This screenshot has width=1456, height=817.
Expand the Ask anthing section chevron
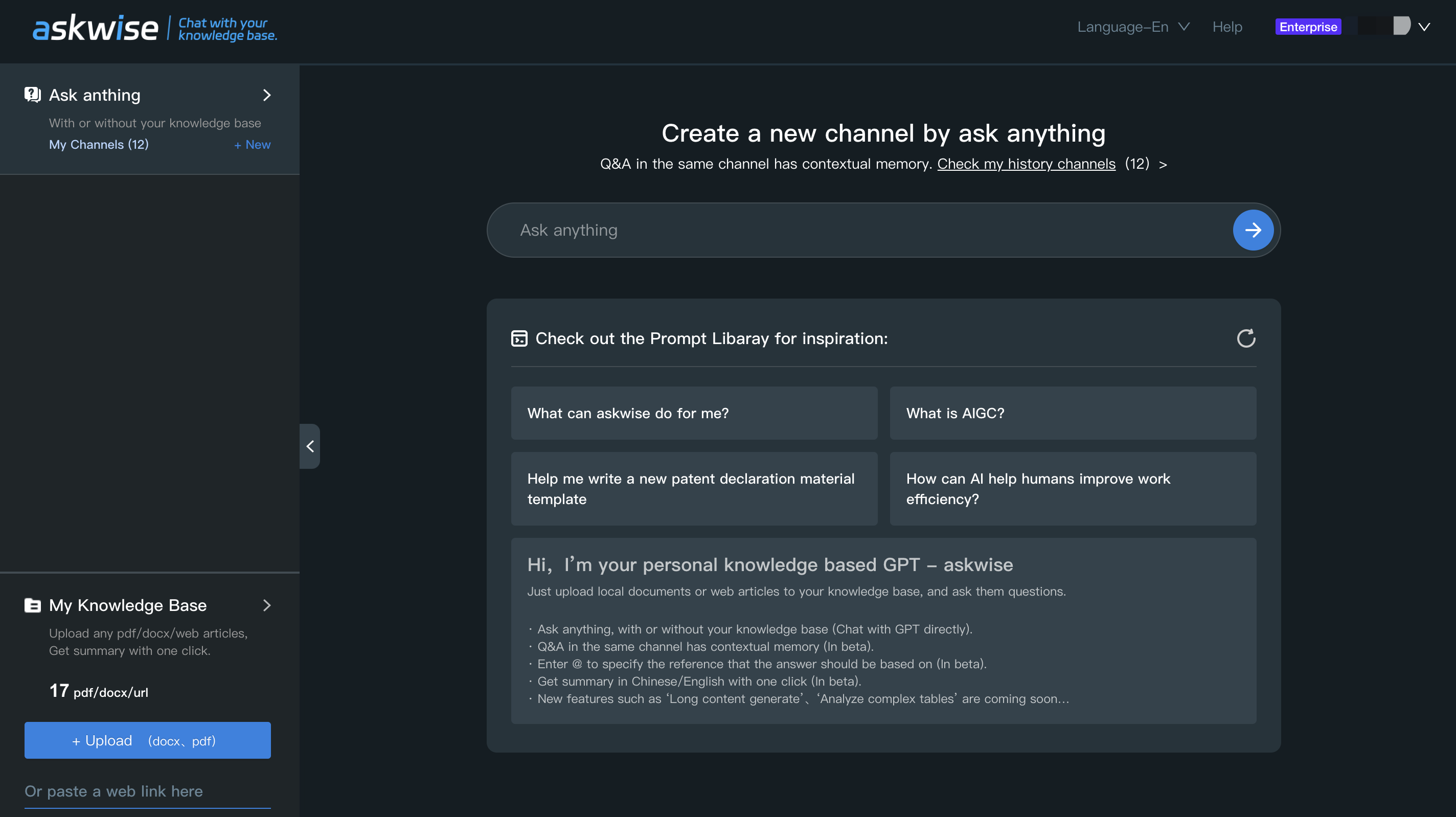[x=267, y=95]
